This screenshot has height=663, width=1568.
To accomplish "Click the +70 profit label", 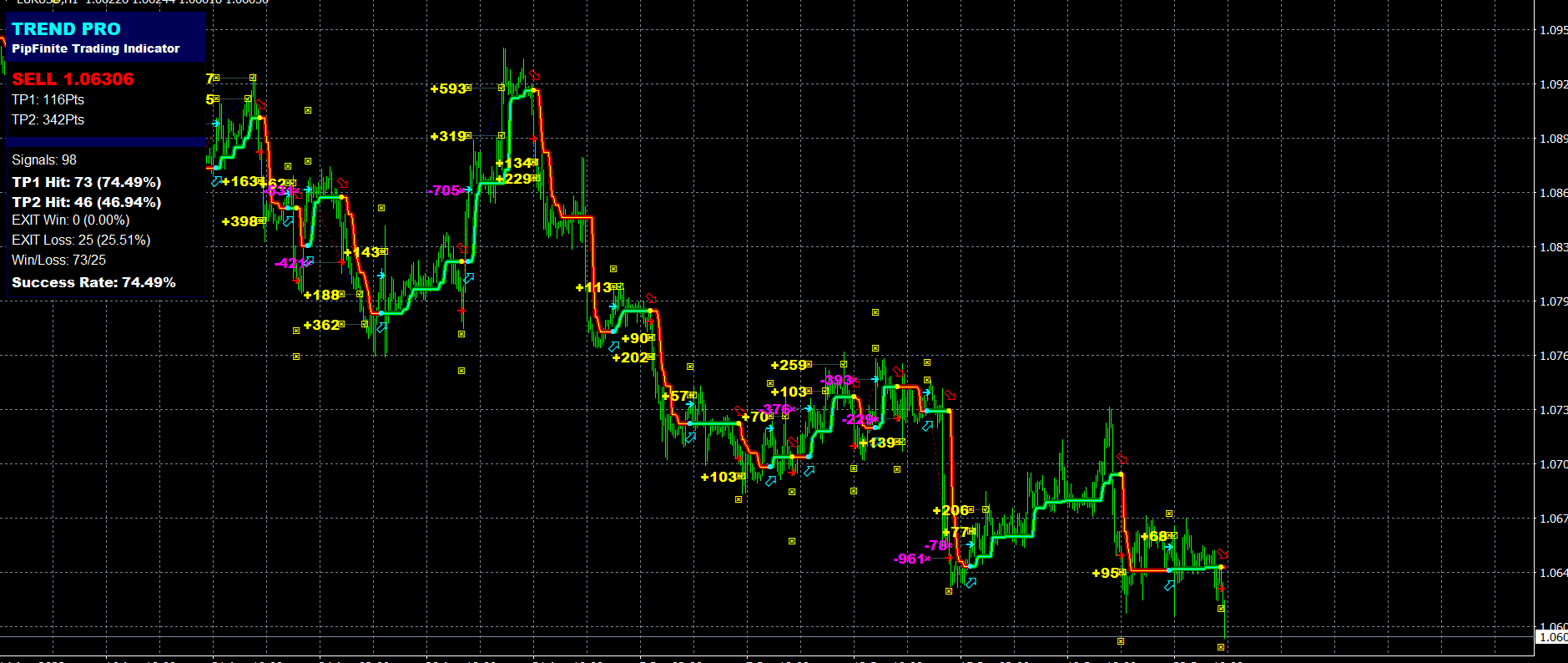I will [754, 417].
